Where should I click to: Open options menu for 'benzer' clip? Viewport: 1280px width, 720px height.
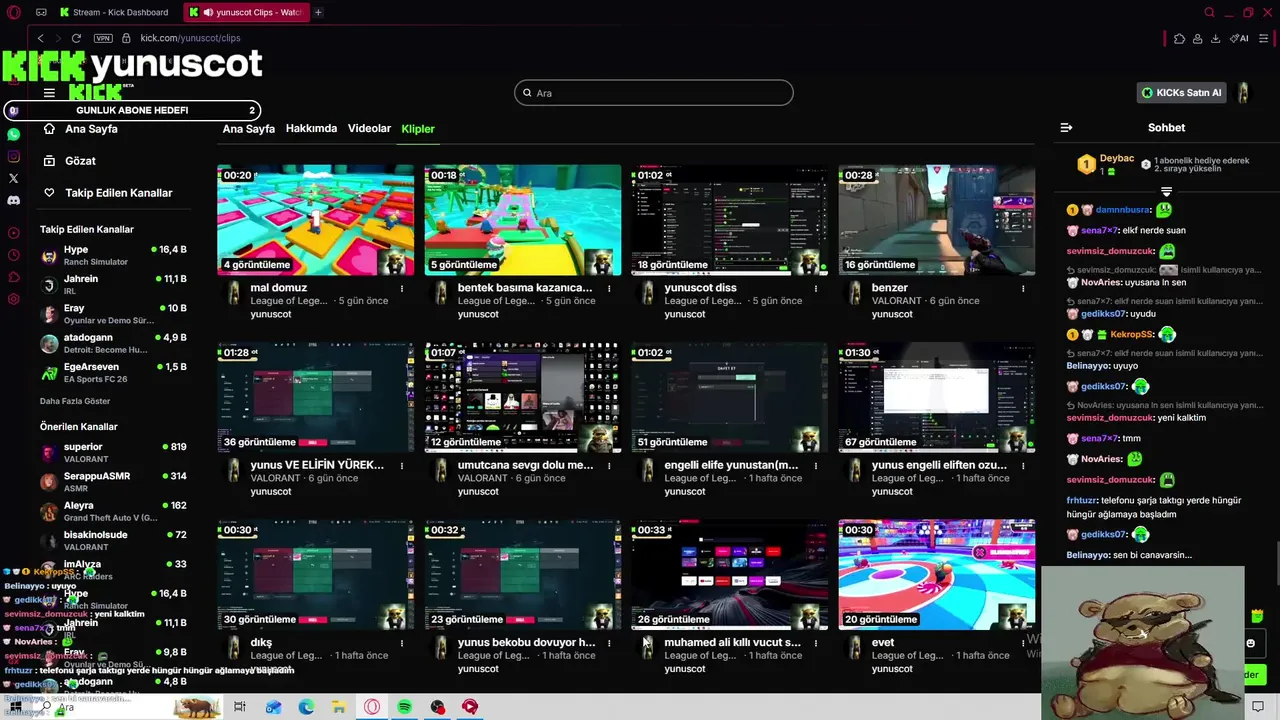click(x=1023, y=288)
